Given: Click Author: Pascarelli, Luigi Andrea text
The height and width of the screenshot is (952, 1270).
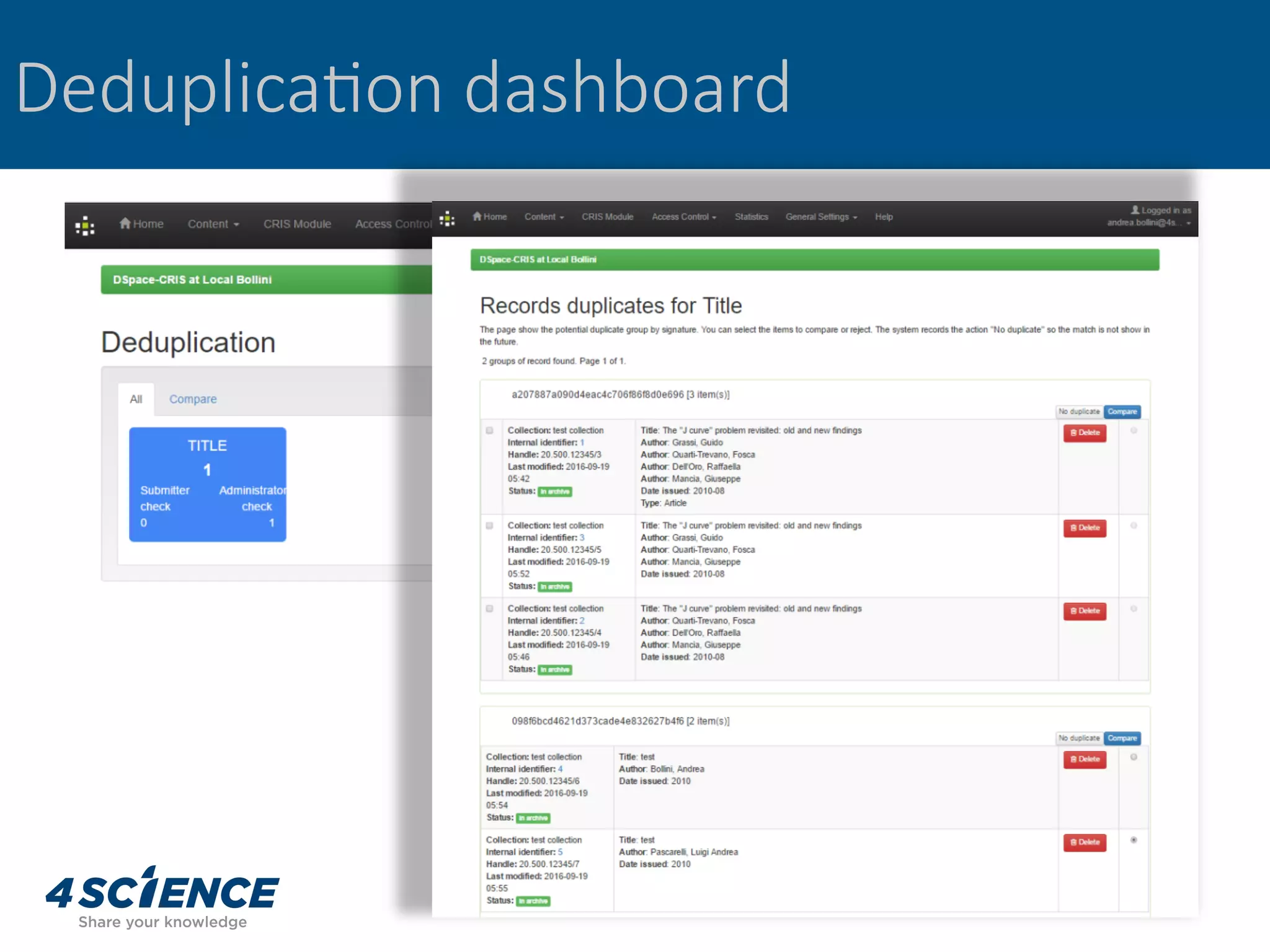Looking at the screenshot, I should 678,852.
